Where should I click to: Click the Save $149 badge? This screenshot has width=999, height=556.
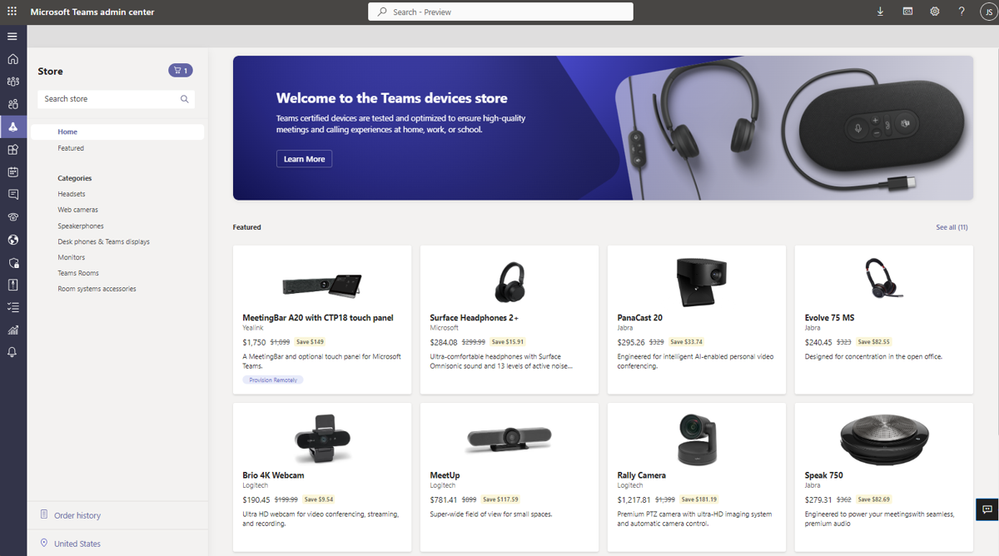[310, 341]
